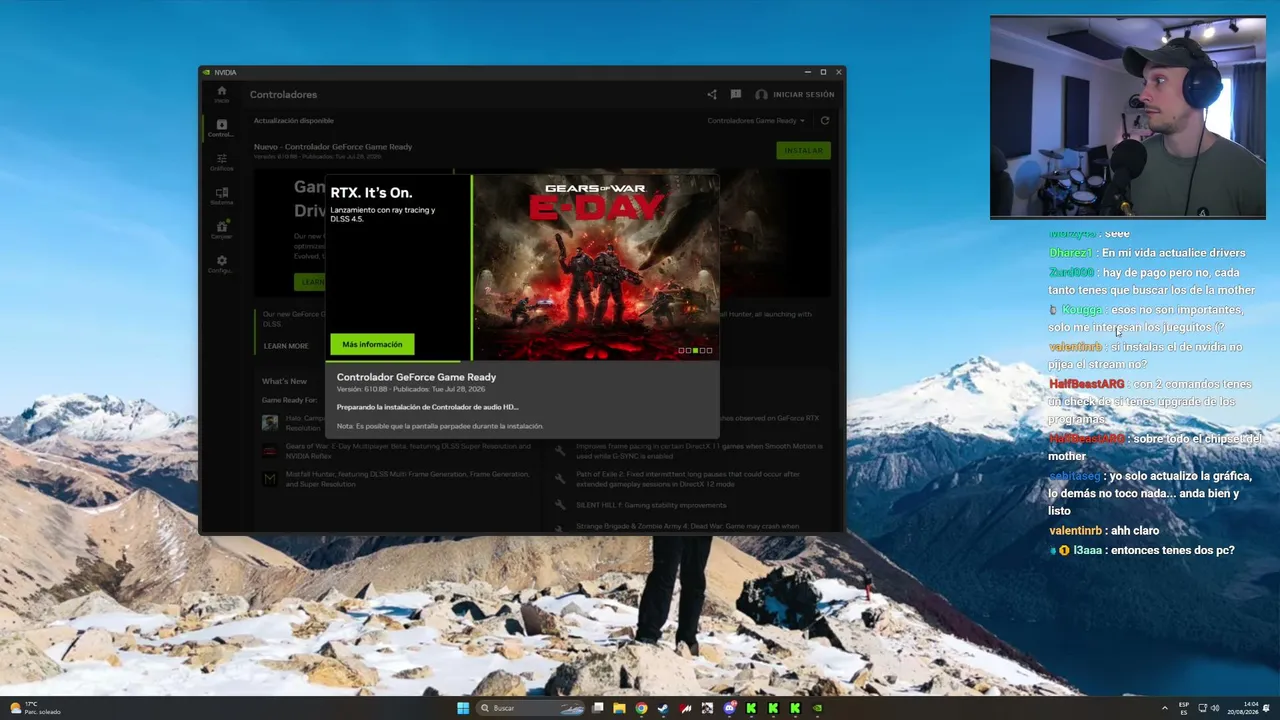Screen dimensions: 1280x720
Task: Click the share icon in NVIDIA header
Action: 712,94
